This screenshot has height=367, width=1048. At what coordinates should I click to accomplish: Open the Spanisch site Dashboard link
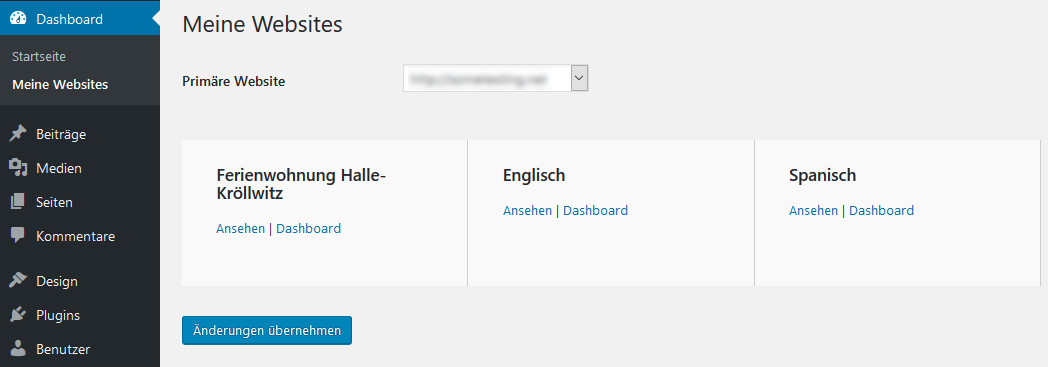(882, 211)
